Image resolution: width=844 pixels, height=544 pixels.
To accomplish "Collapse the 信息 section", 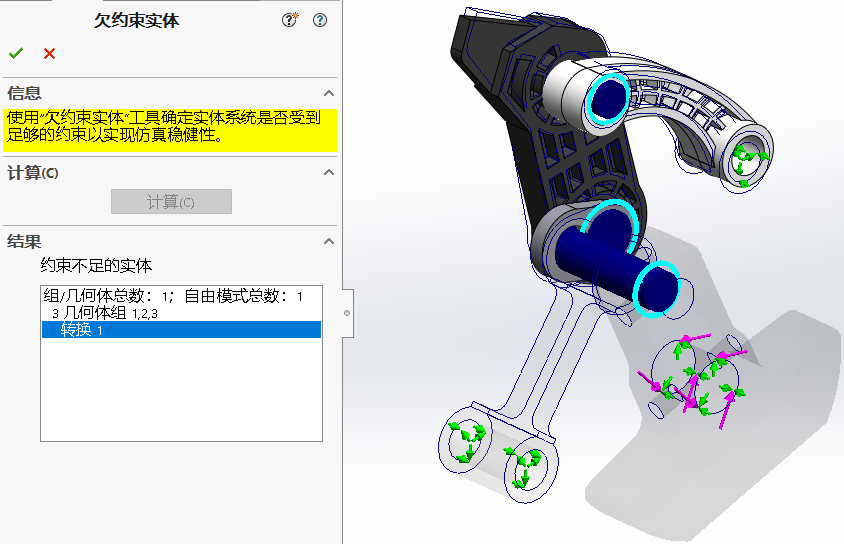I will [328, 93].
